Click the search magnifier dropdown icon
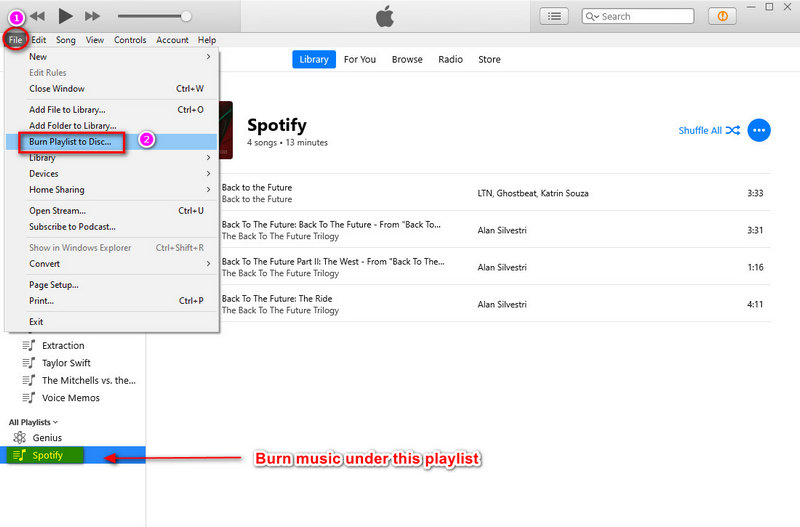800x527 pixels. pos(592,16)
